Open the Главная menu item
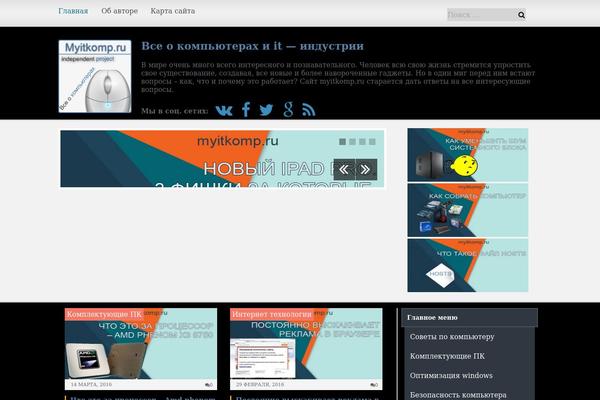This screenshot has width=600, height=400. click(x=73, y=11)
